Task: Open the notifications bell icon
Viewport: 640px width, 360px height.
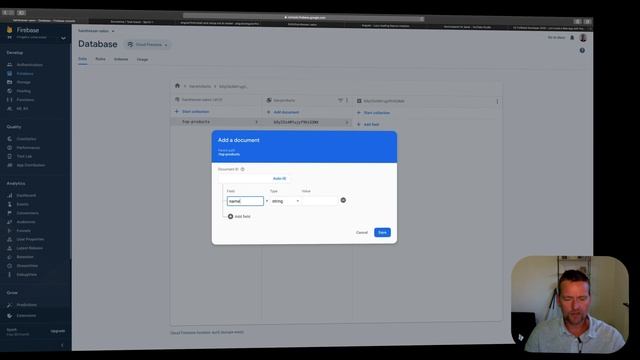Action: click(x=572, y=38)
